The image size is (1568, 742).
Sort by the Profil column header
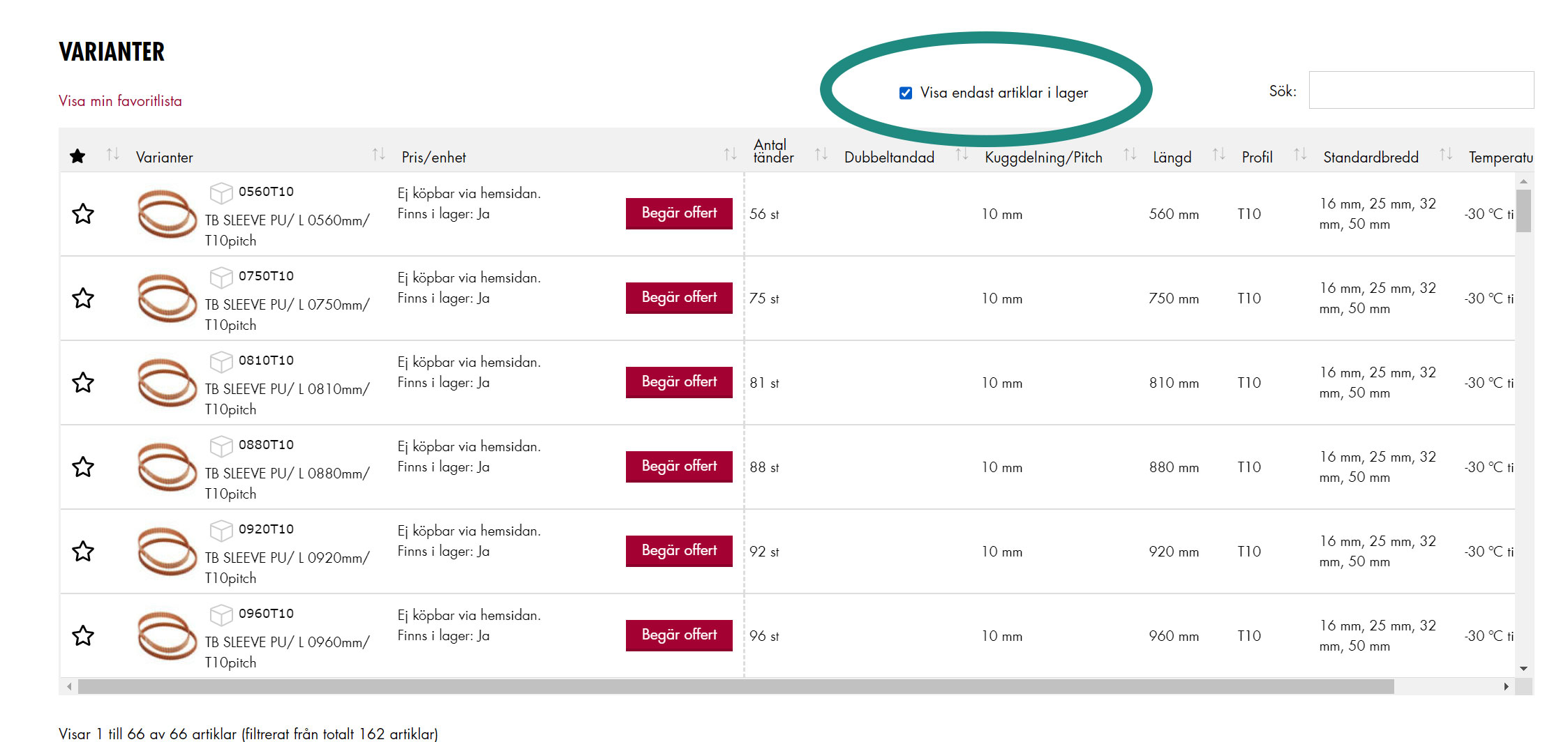(1257, 157)
